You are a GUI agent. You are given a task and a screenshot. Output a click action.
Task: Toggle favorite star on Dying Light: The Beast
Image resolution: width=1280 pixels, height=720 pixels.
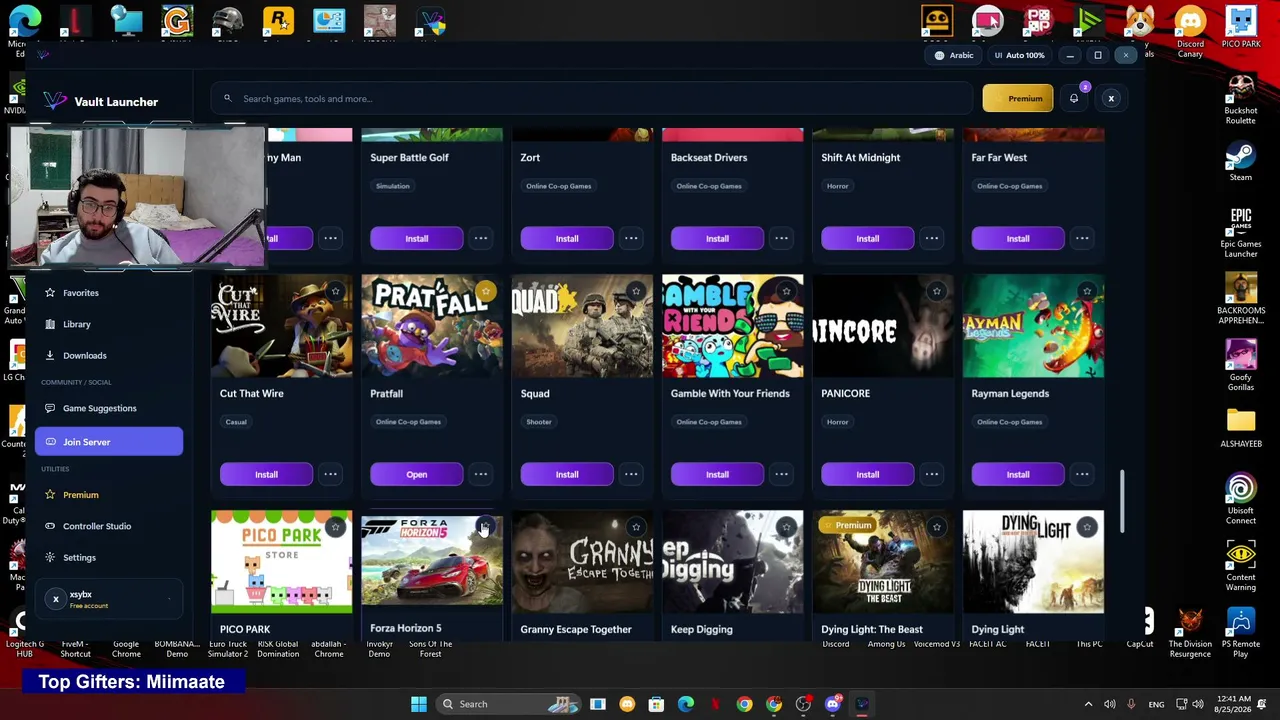click(x=936, y=527)
